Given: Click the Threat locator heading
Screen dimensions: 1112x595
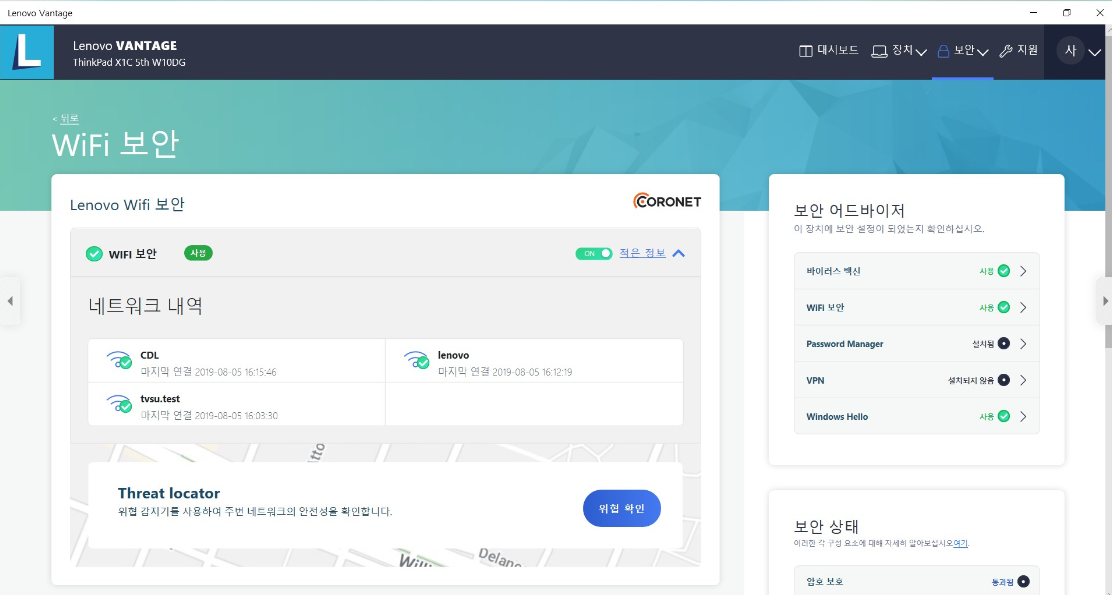Looking at the screenshot, I should [x=169, y=493].
